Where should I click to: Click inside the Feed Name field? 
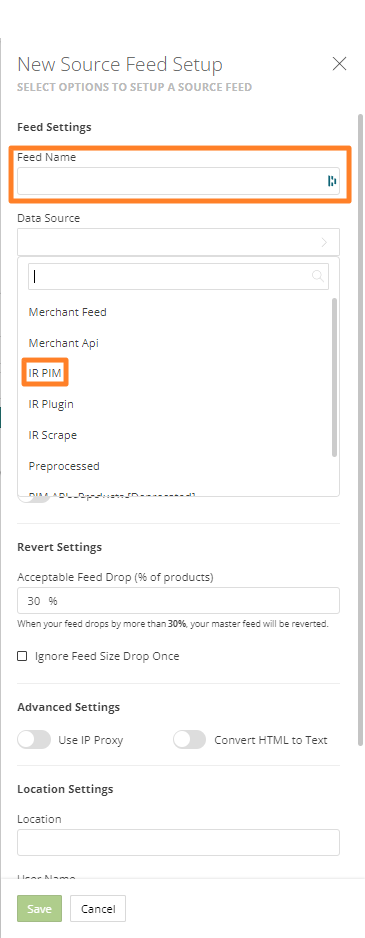(178, 181)
